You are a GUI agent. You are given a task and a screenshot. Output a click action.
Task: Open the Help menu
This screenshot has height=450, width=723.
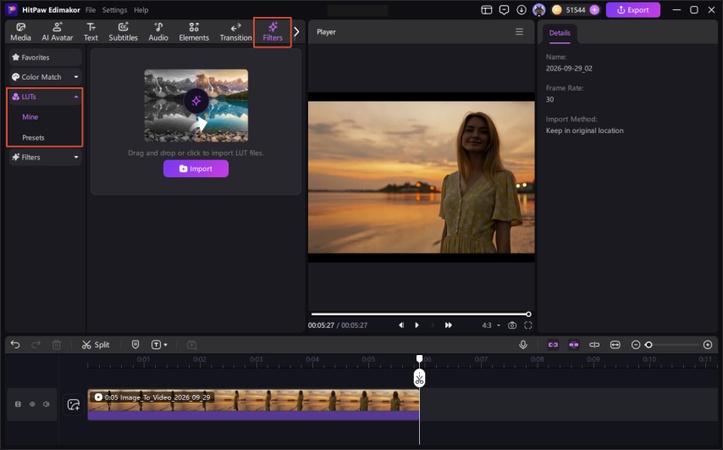pyautogui.click(x=141, y=10)
